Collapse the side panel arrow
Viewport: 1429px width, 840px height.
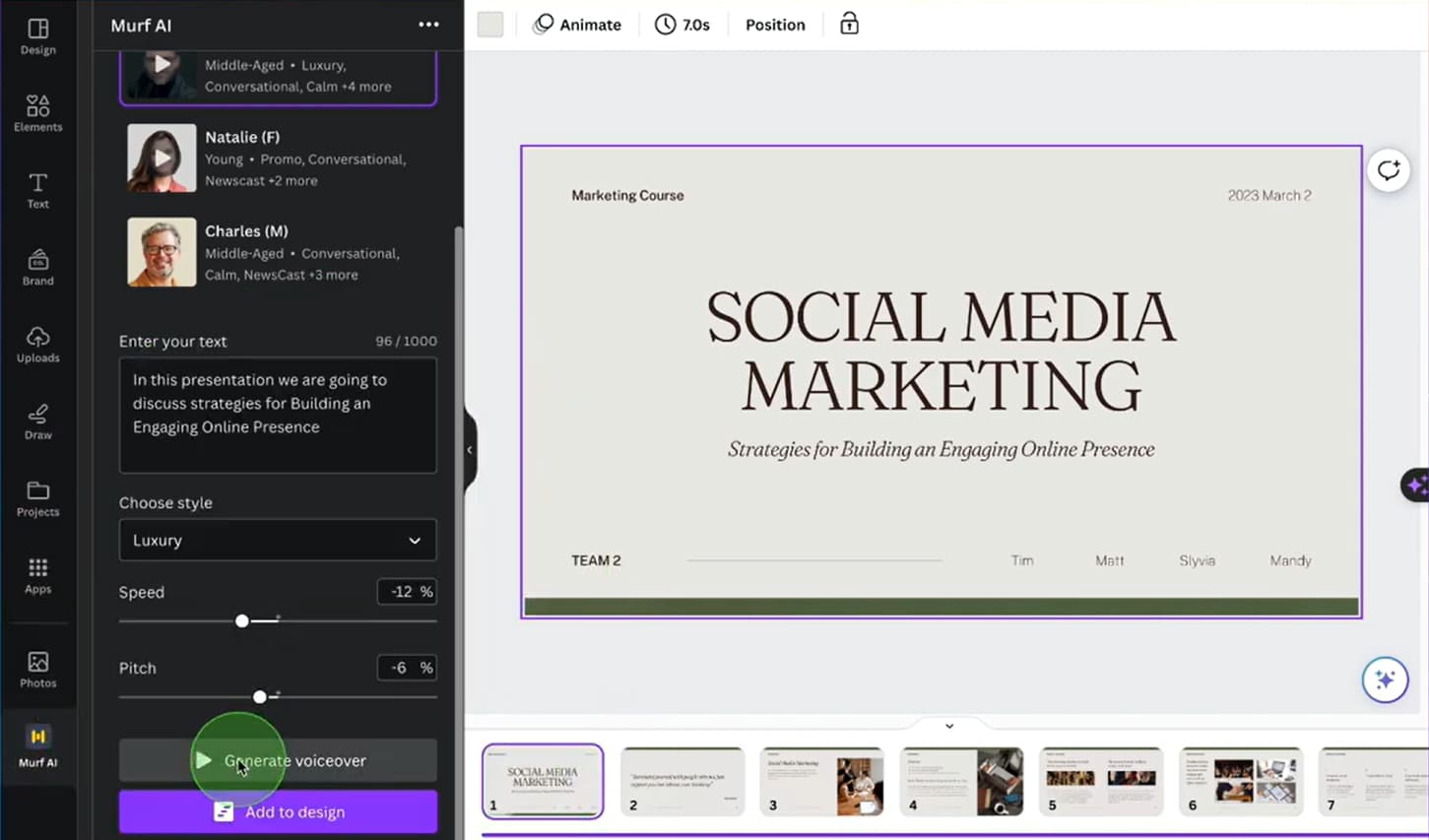[x=470, y=450]
